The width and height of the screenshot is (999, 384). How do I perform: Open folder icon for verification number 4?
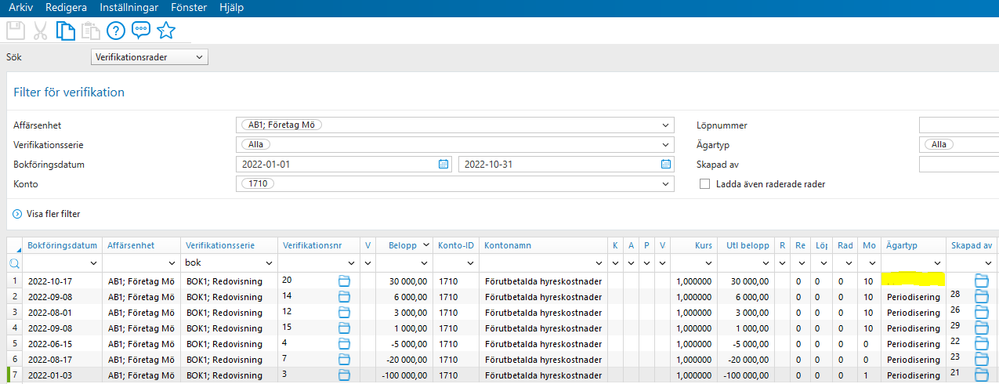[x=345, y=343]
